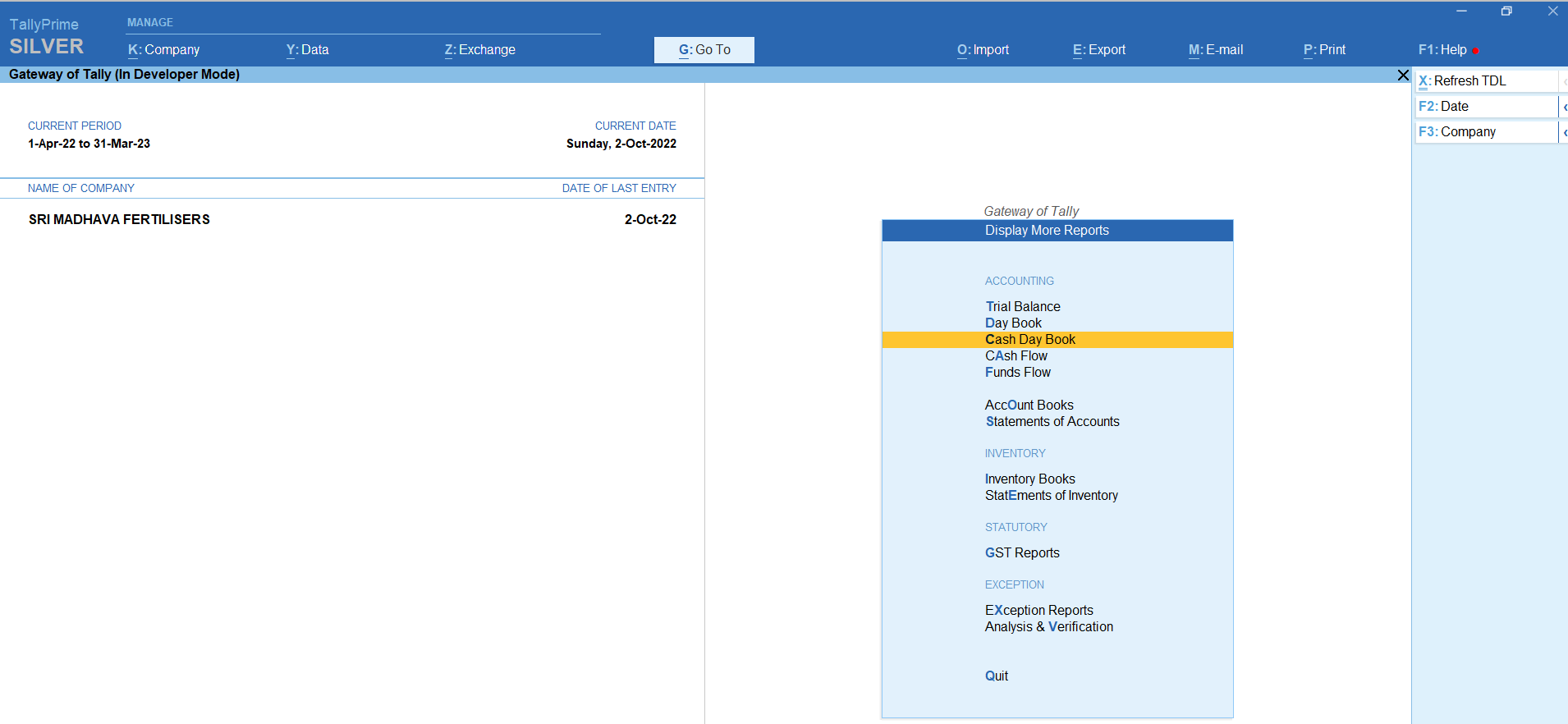Image resolution: width=1568 pixels, height=724 pixels.
Task: Open Statements of Accounts
Action: tap(1052, 422)
